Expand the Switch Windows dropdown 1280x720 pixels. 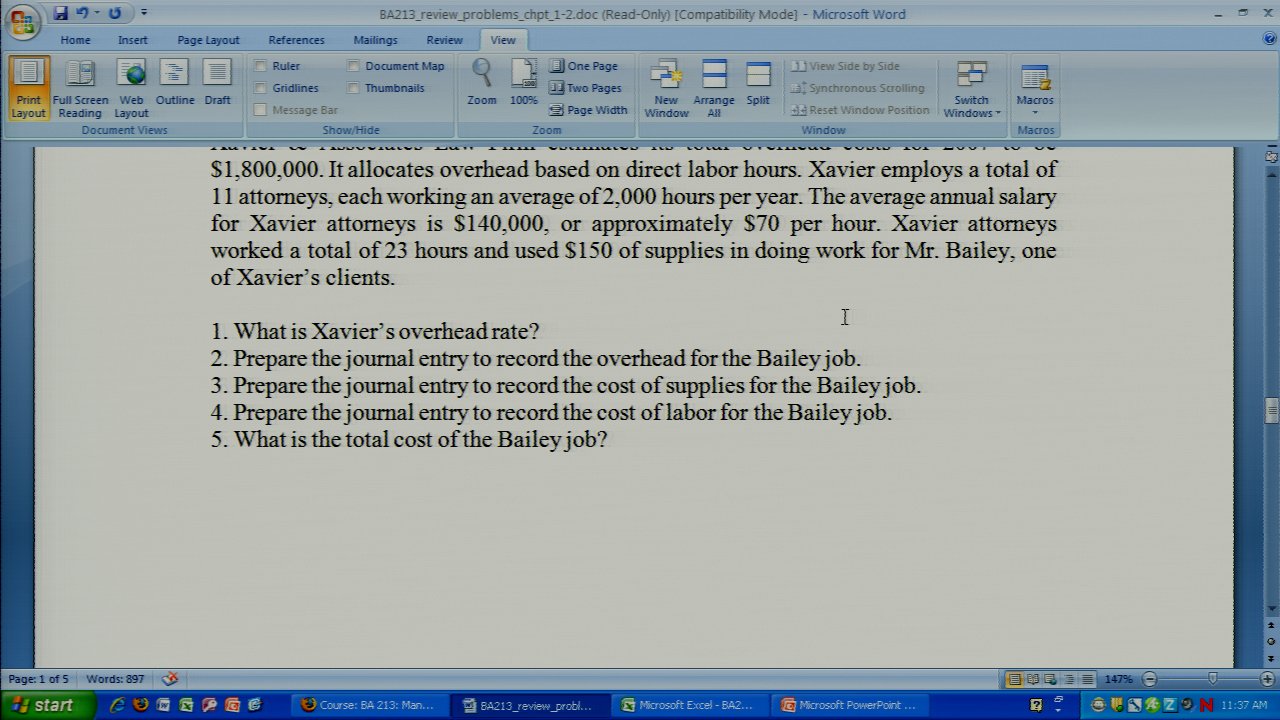971,90
